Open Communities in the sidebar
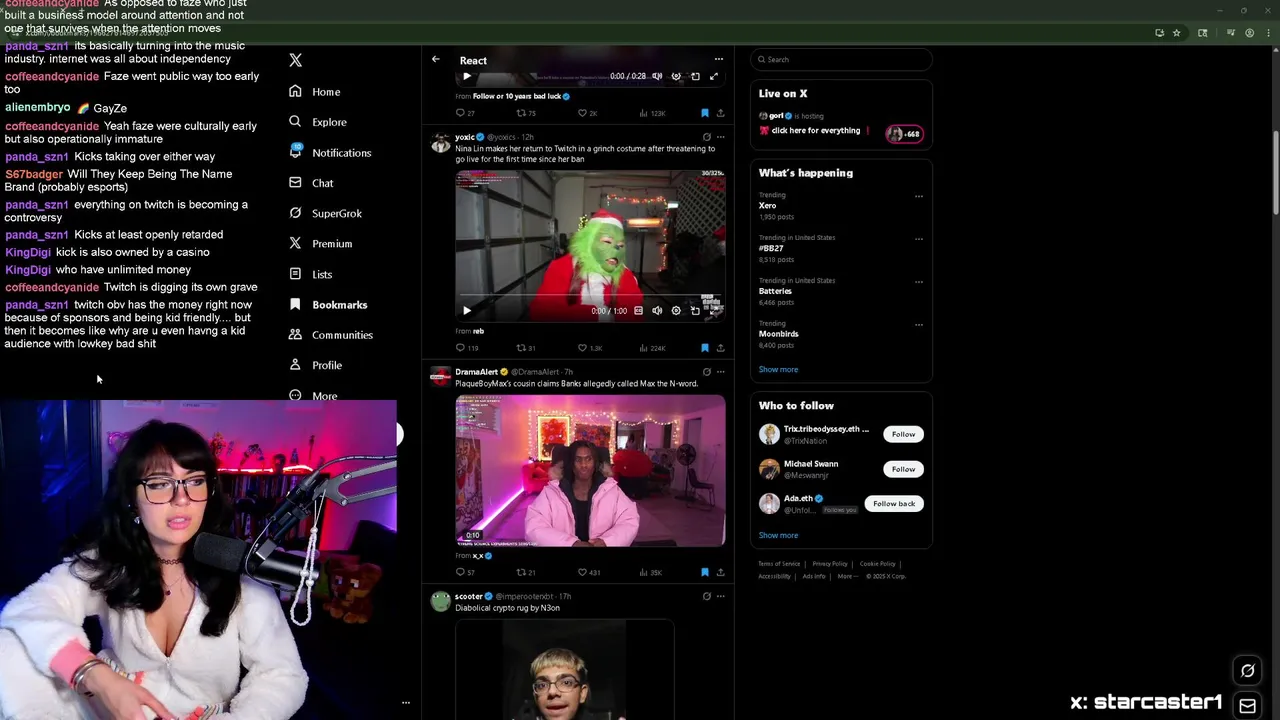 (330, 335)
